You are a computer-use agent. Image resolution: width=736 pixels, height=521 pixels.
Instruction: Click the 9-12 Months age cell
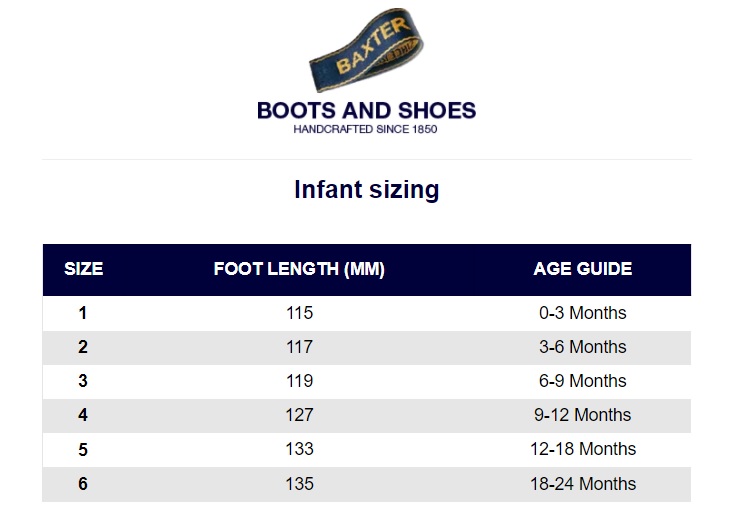click(583, 415)
